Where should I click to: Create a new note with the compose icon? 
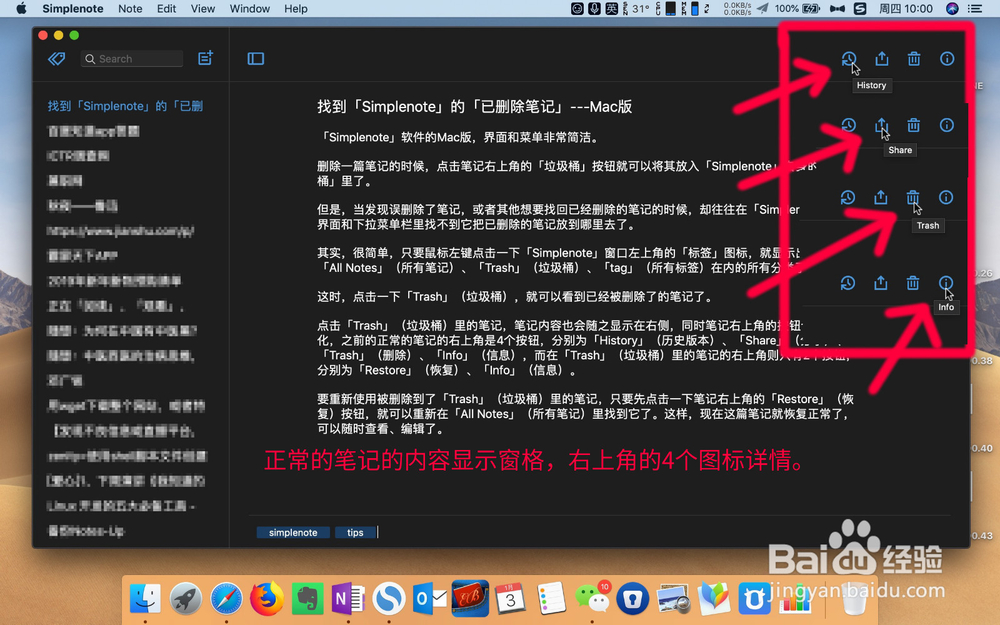[x=205, y=58]
